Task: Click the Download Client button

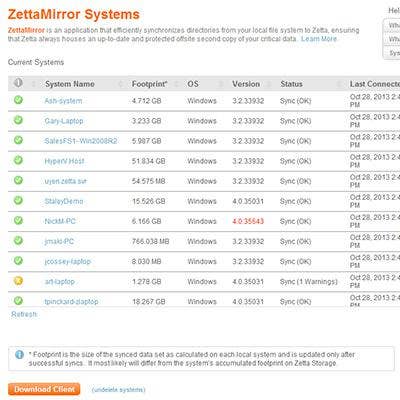Action: point(44,389)
